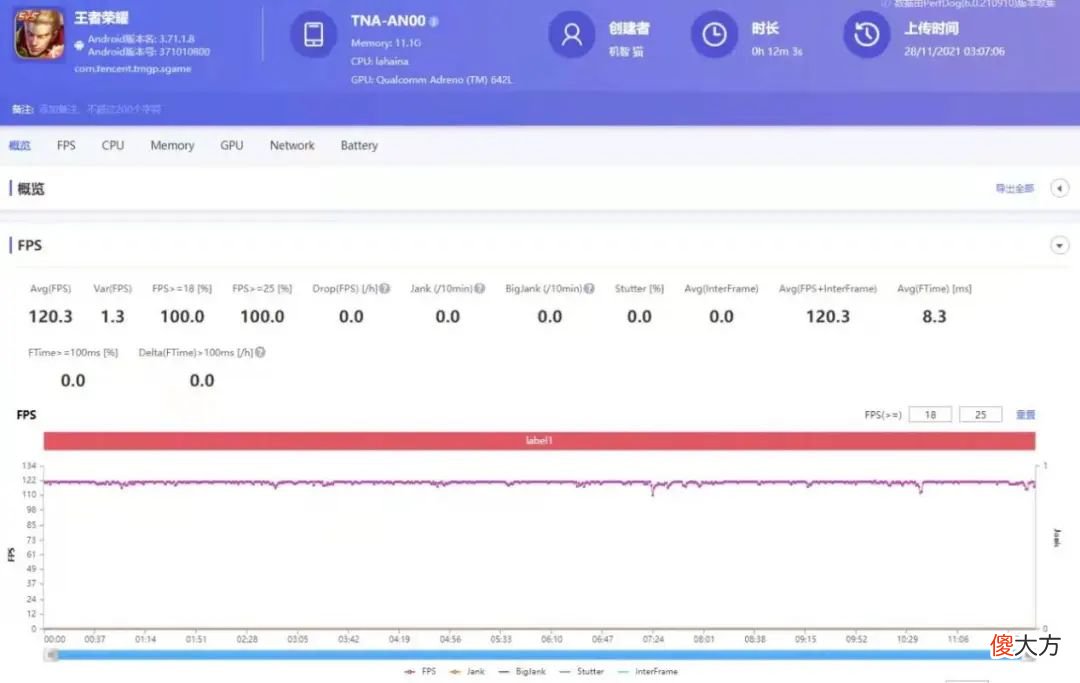
Task: Click the FPS threshold field showing 18
Action: point(930,414)
